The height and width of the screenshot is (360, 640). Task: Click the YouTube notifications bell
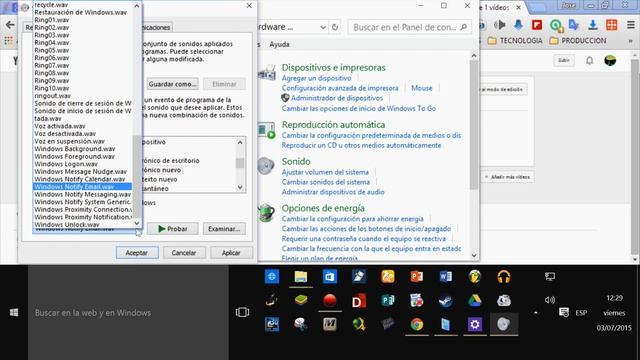tap(589, 61)
